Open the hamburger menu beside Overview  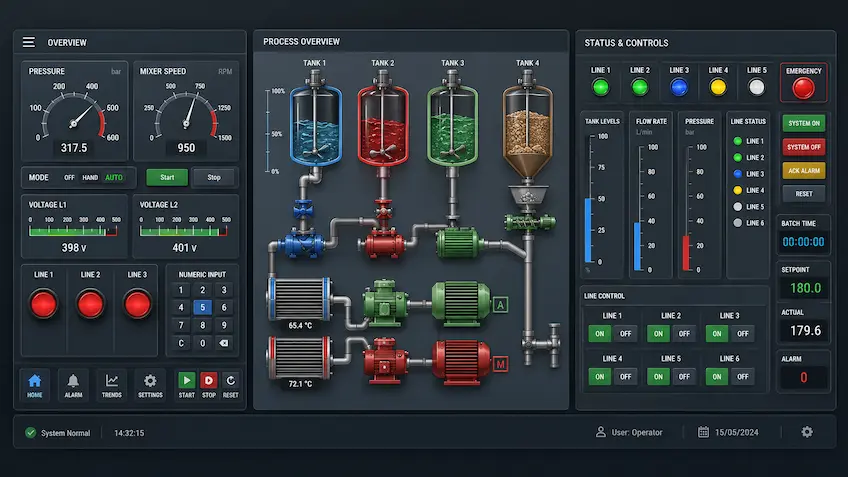pos(29,42)
